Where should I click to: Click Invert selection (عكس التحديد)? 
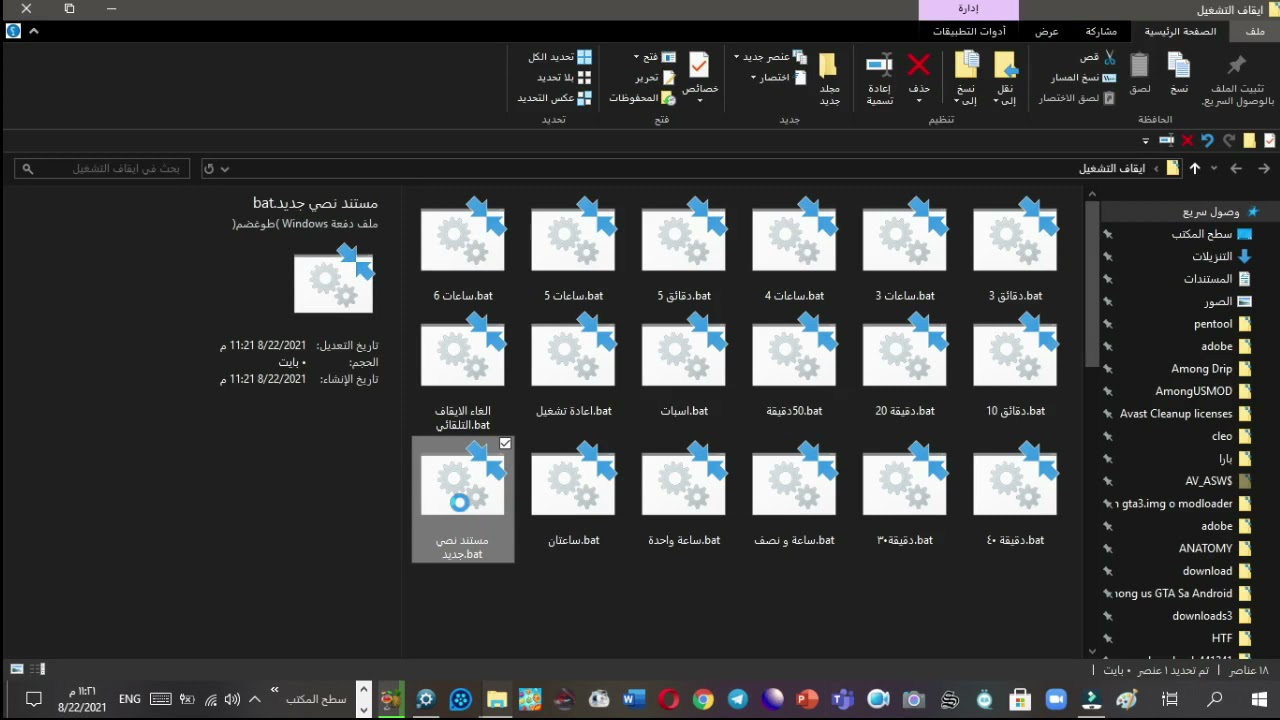tap(555, 98)
